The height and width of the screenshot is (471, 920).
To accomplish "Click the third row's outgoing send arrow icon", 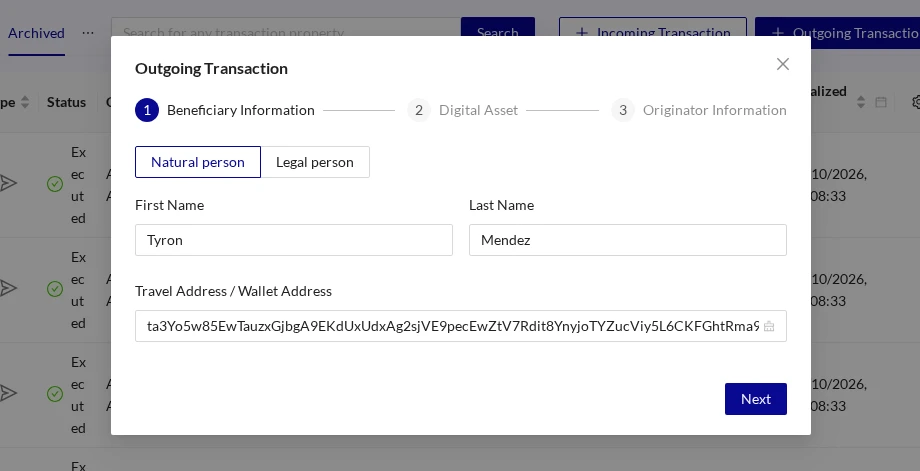I will 8,393.
